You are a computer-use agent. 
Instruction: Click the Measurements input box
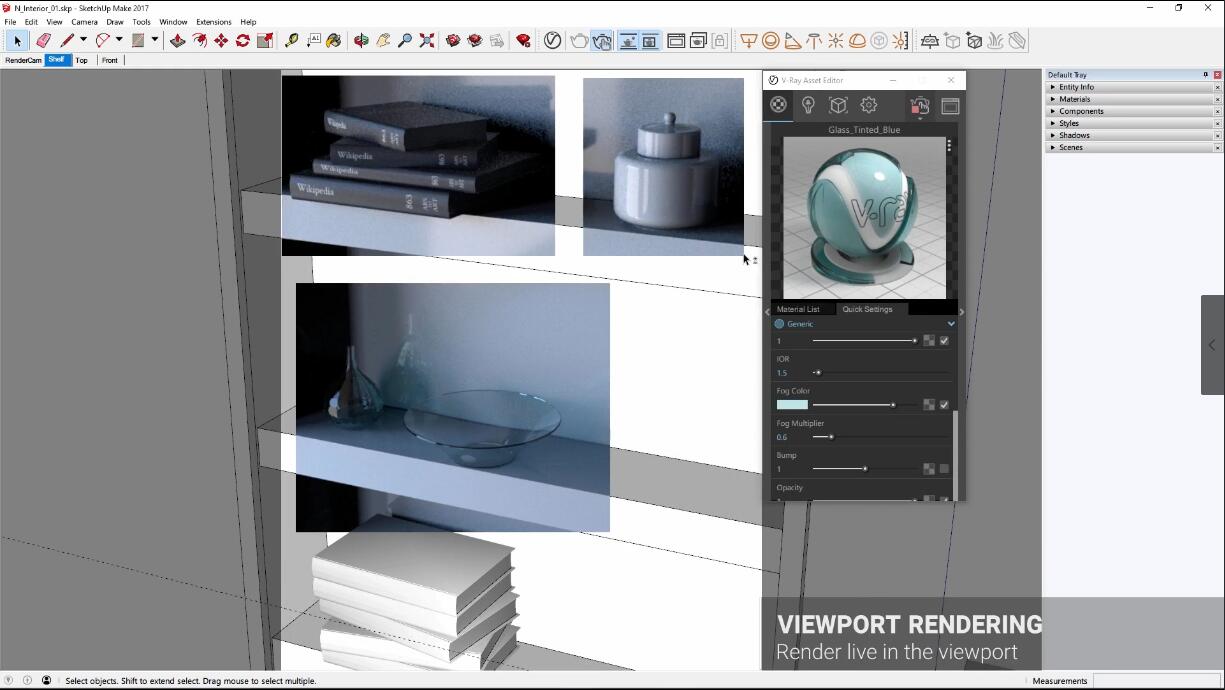click(x=1155, y=681)
